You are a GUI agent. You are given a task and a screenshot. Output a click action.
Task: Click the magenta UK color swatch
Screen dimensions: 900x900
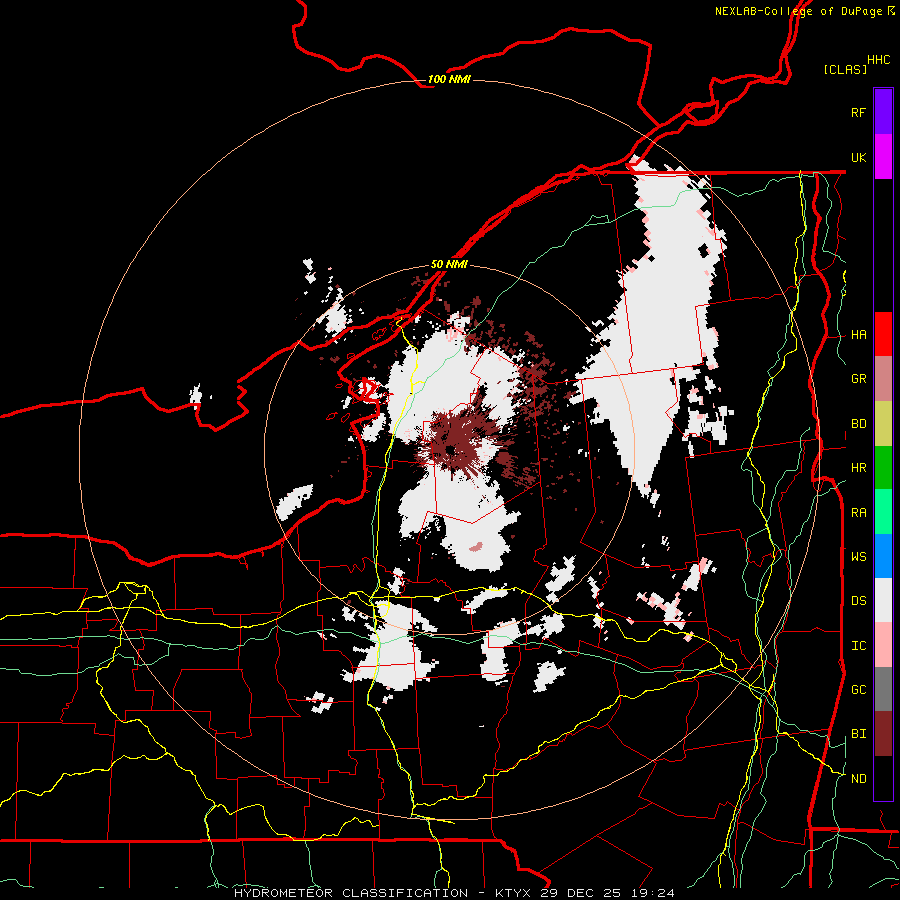coord(883,157)
